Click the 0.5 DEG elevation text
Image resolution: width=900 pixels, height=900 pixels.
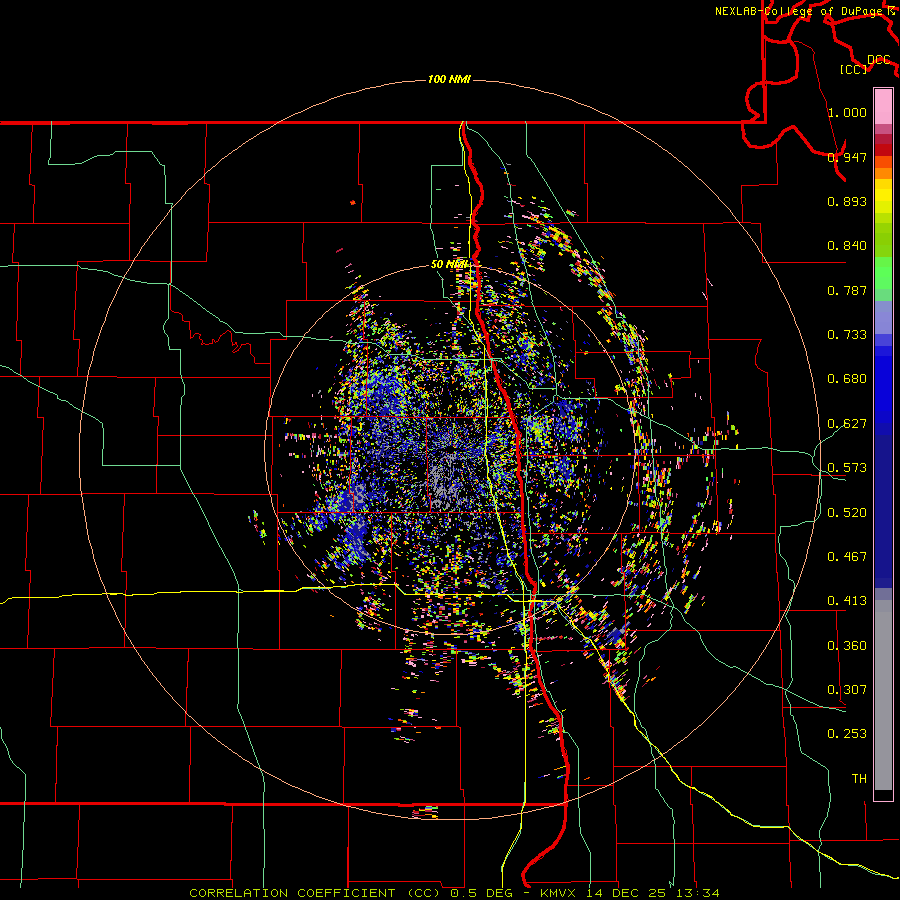tap(481, 893)
